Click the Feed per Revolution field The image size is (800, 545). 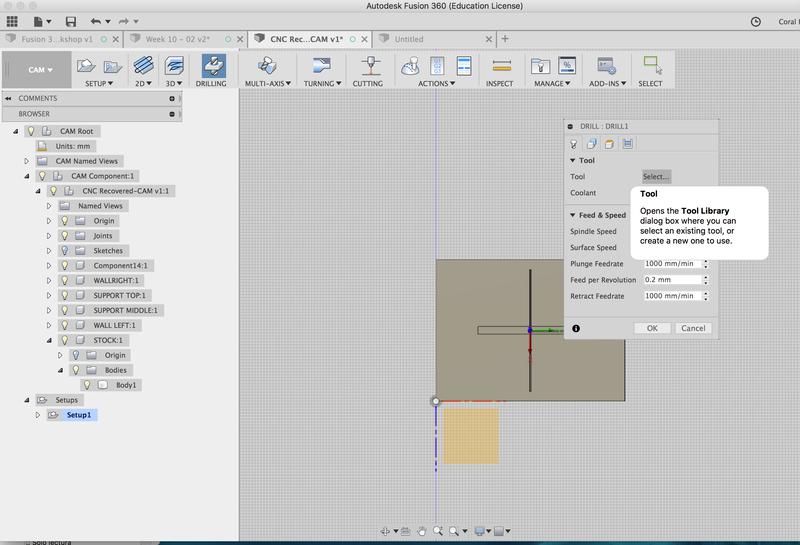(672, 280)
